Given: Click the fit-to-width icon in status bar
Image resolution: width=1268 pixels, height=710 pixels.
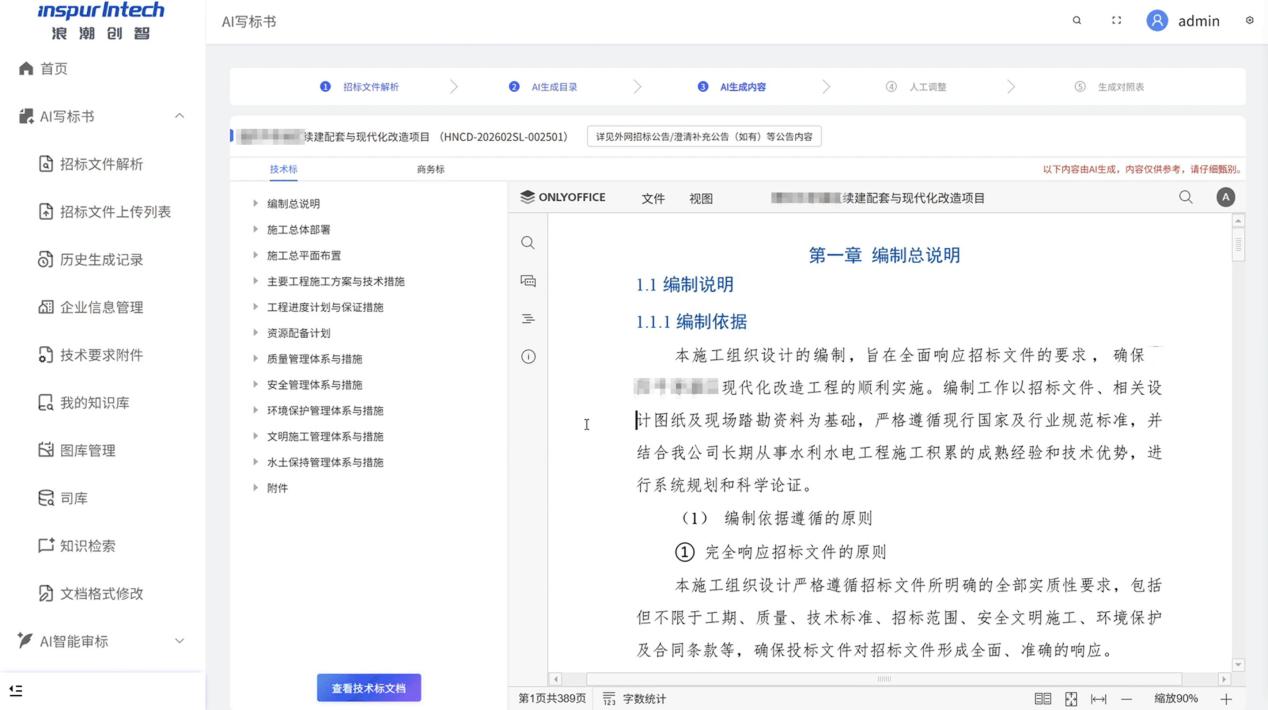Looking at the screenshot, I should click(x=1098, y=699).
